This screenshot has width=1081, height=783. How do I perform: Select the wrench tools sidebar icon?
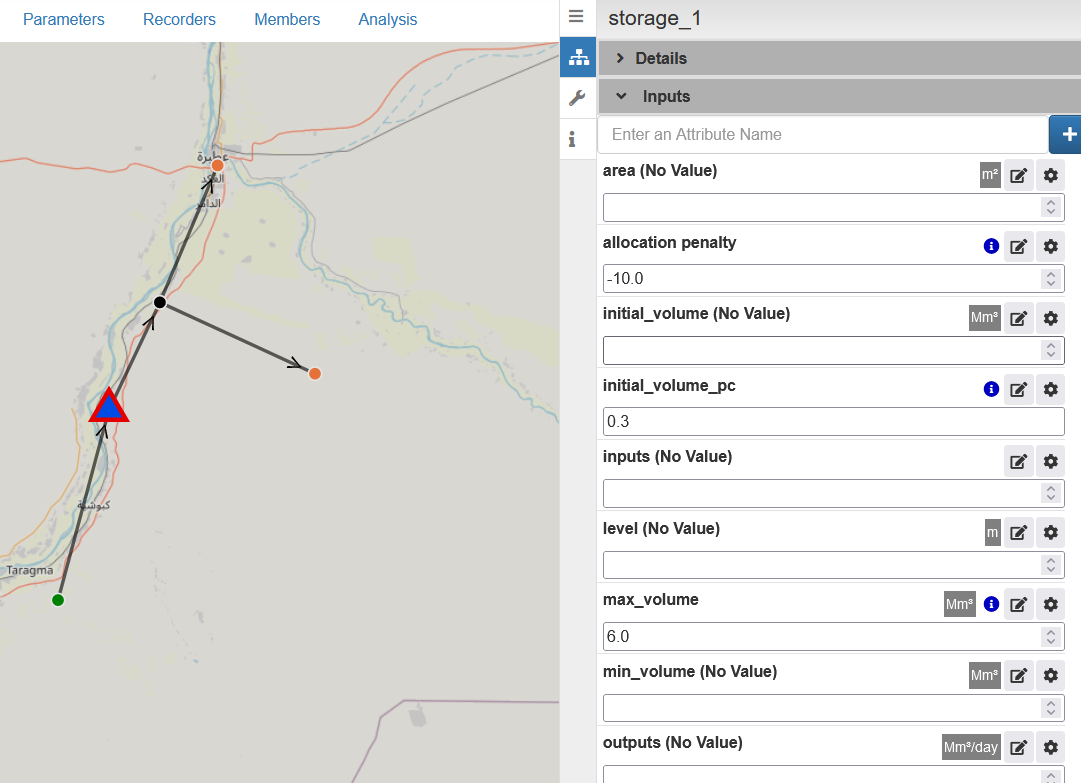(x=577, y=98)
